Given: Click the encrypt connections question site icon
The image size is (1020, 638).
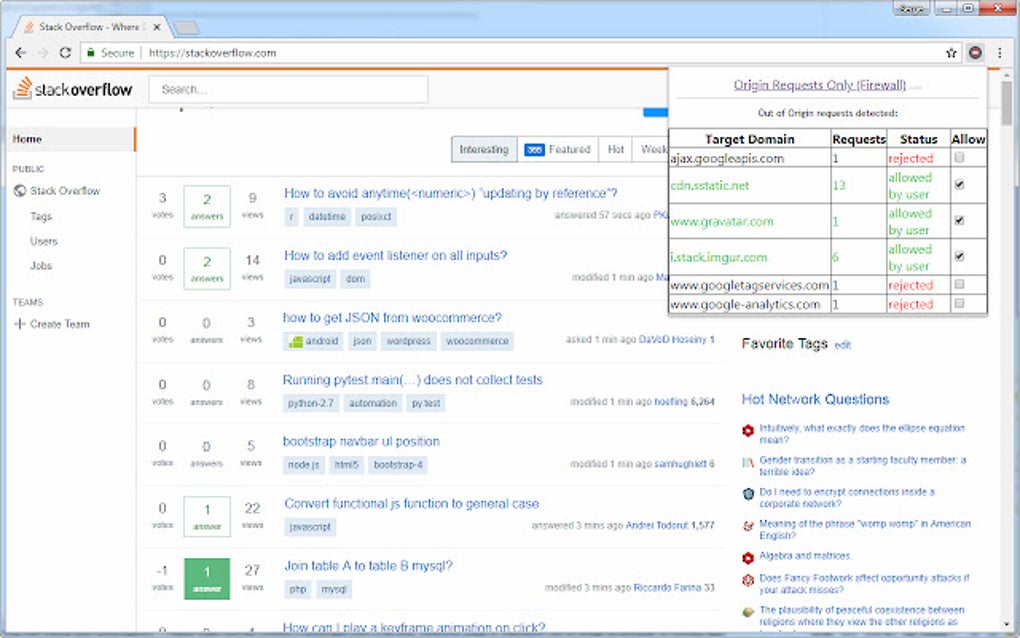Looking at the screenshot, I should 748,494.
